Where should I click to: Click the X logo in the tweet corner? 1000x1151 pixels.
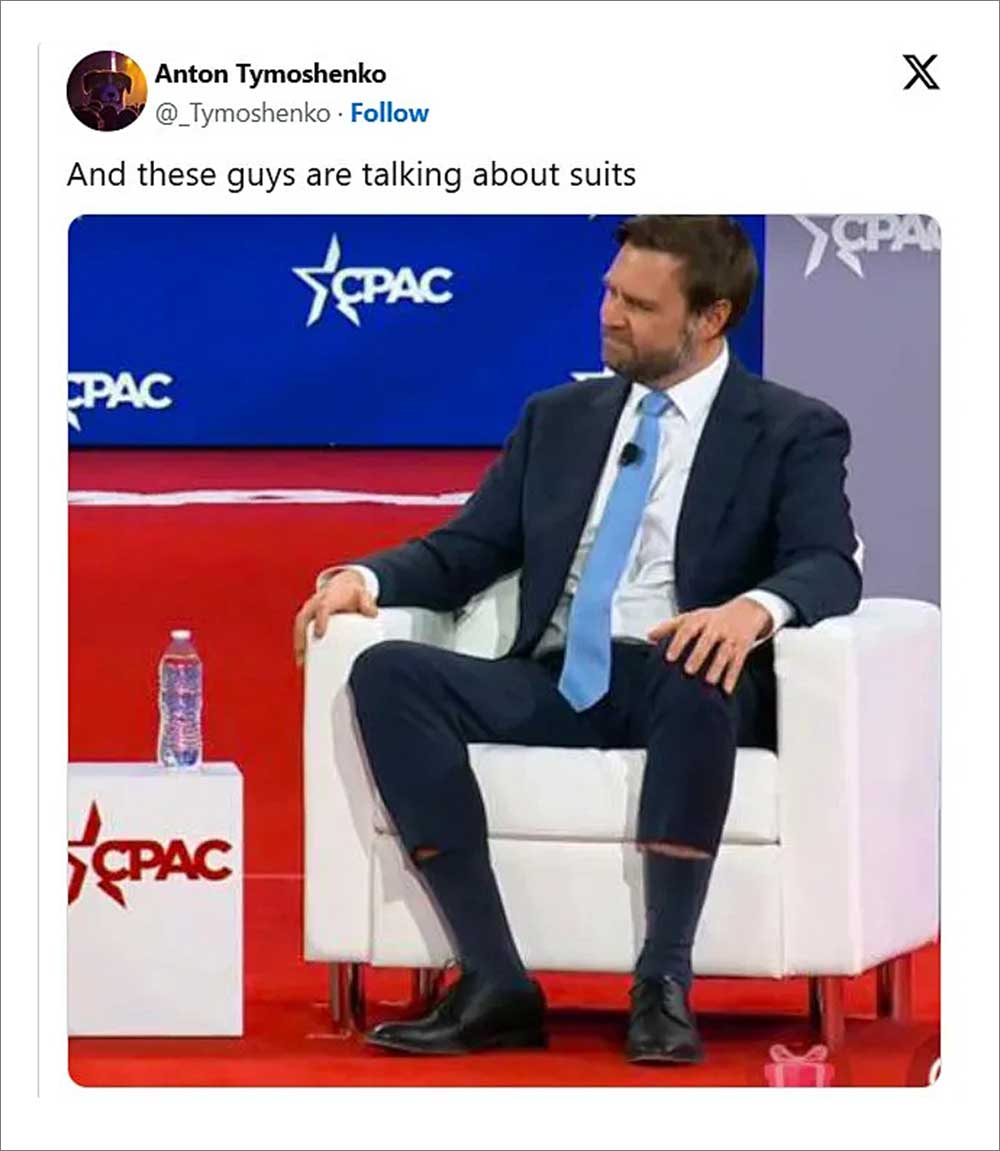(921, 72)
